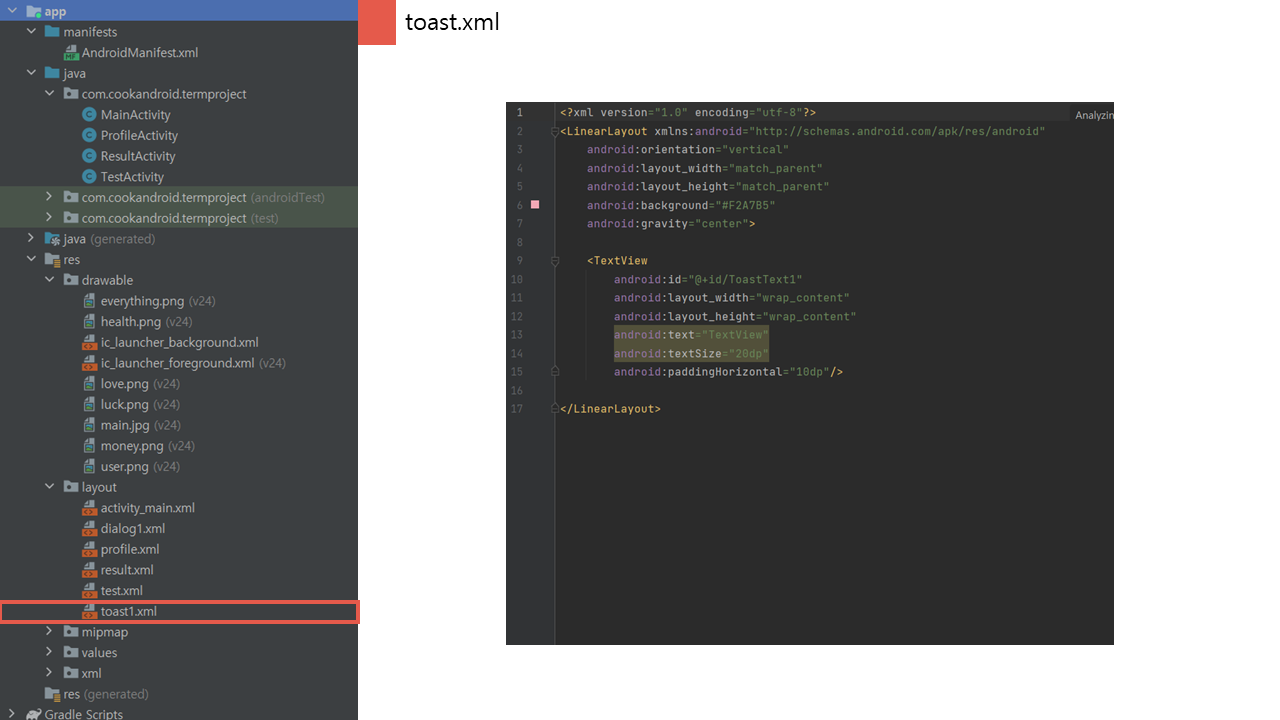This screenshot has height=720, width=1280.
Task: Collapse the app module node
Action: click(12, 11)
